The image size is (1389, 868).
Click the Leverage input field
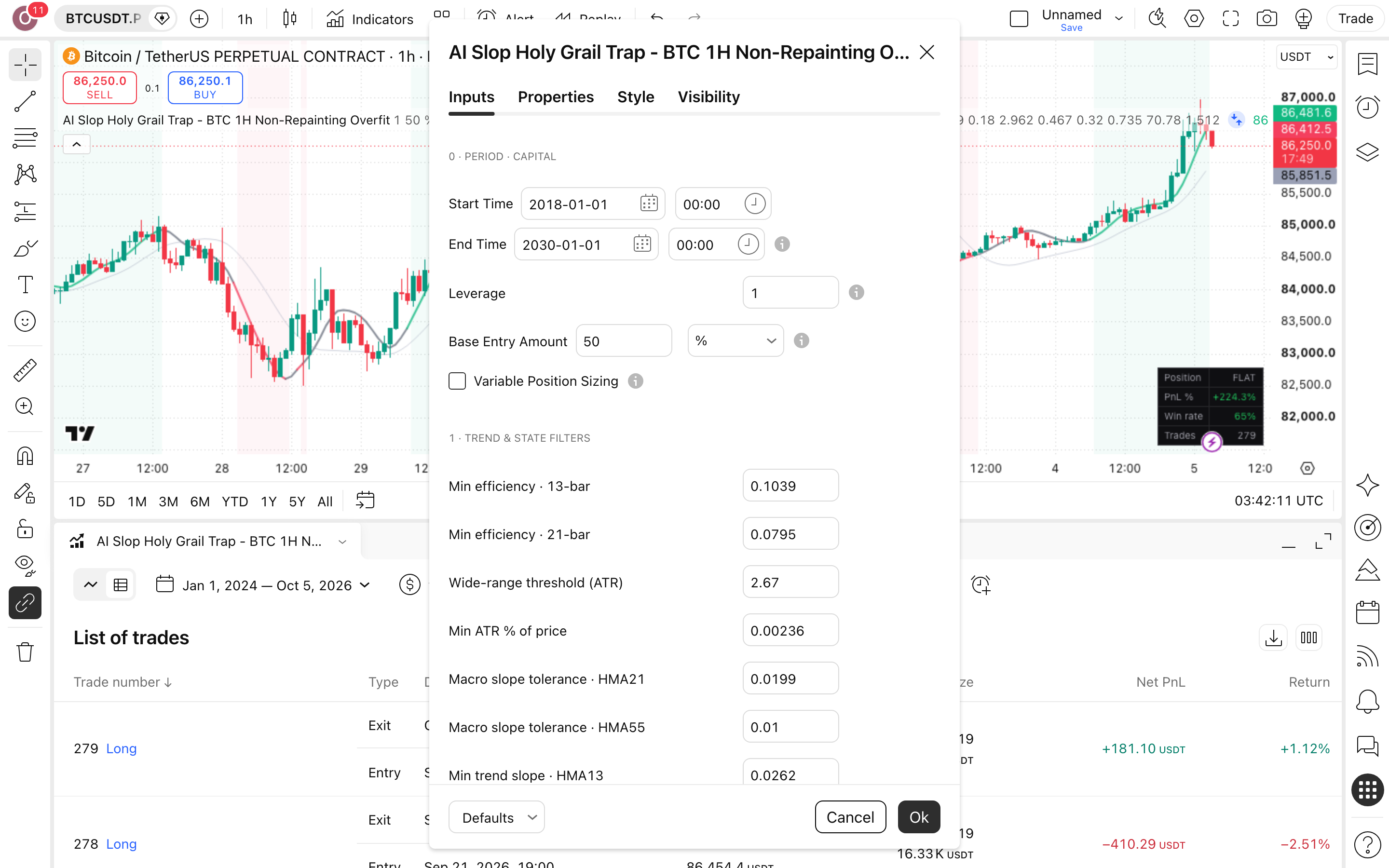(x=790, y=293)
